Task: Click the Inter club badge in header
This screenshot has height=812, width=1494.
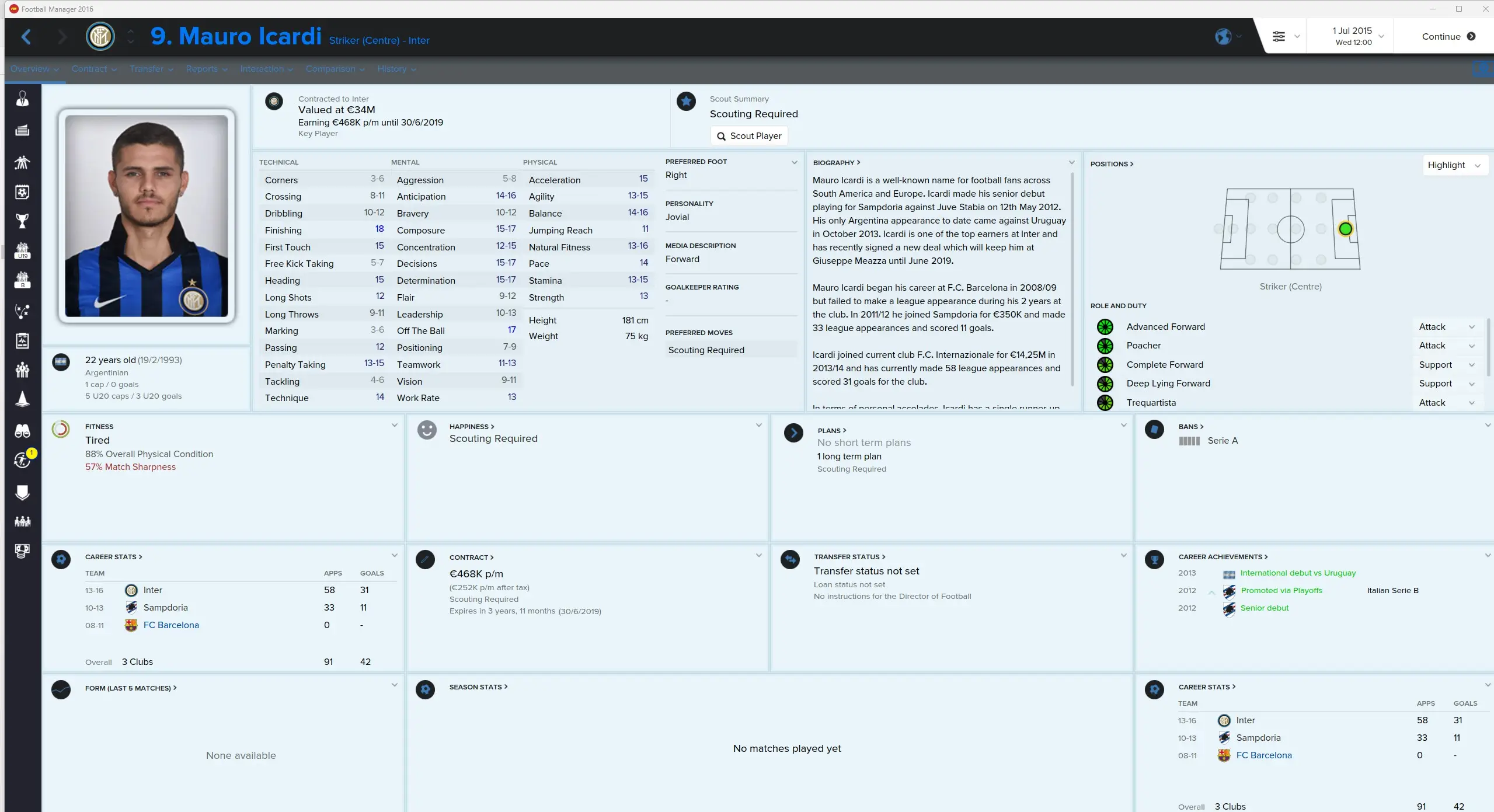Action: point(100,36)
